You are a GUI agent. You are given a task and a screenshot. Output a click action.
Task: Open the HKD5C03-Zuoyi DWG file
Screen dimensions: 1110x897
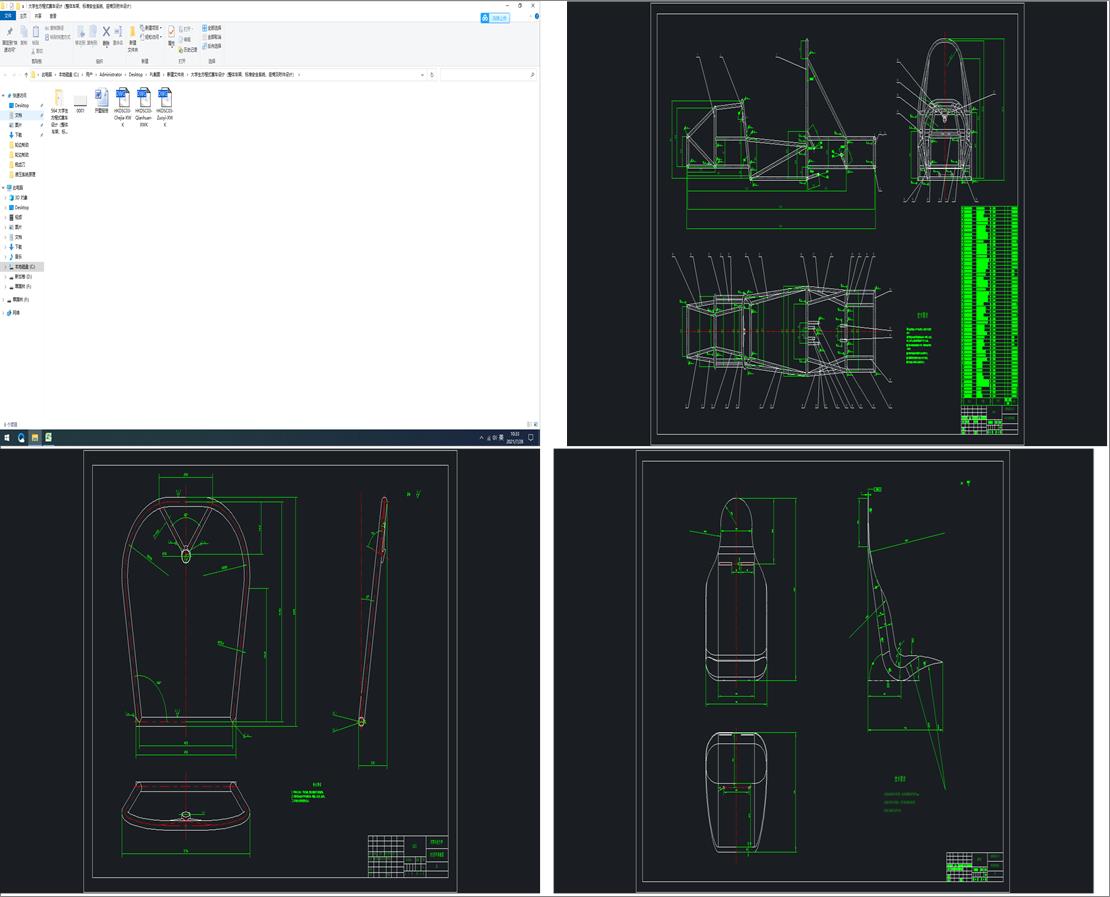(165, 98)
